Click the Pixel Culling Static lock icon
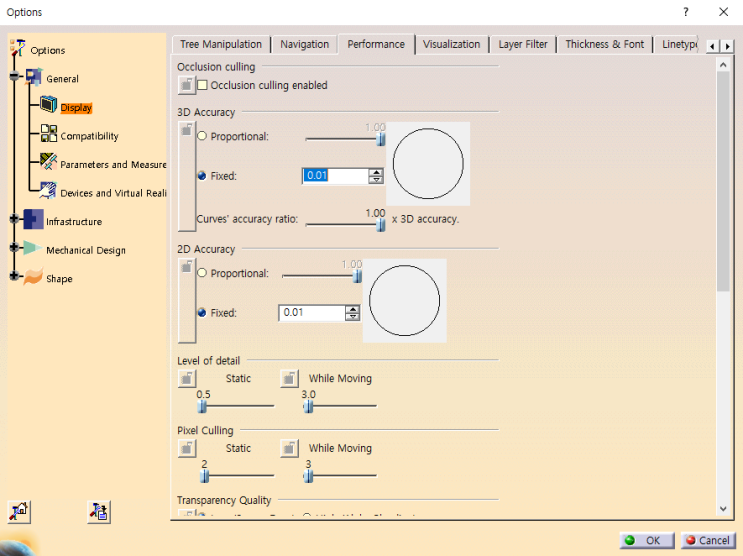The image size is (743, 556). [187, 448]
